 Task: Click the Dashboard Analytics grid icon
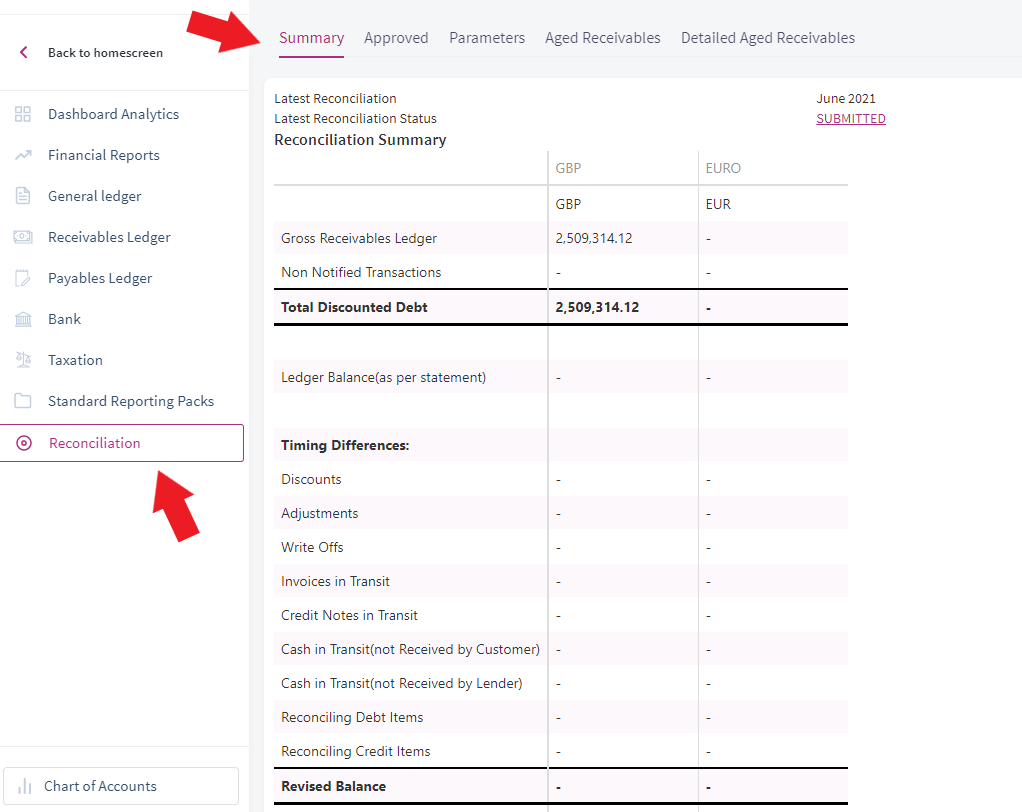coord(23,114)
